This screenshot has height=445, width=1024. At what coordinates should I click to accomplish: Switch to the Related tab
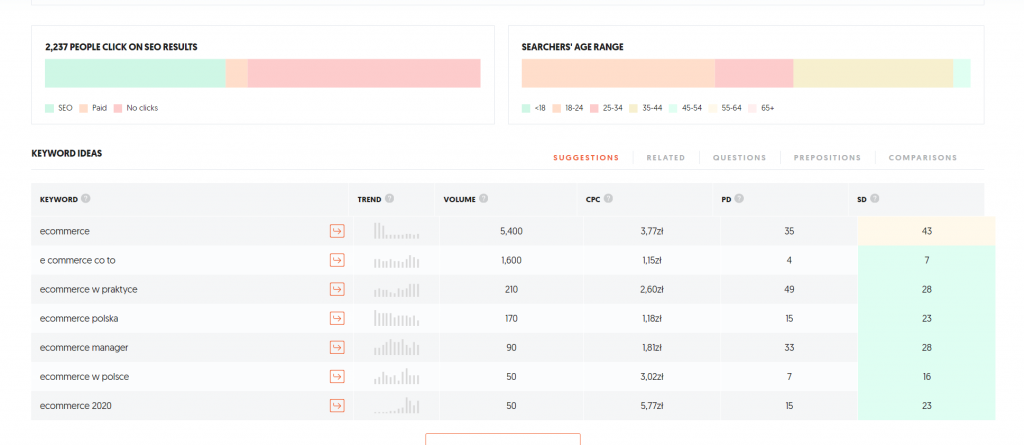coord(665,158)
